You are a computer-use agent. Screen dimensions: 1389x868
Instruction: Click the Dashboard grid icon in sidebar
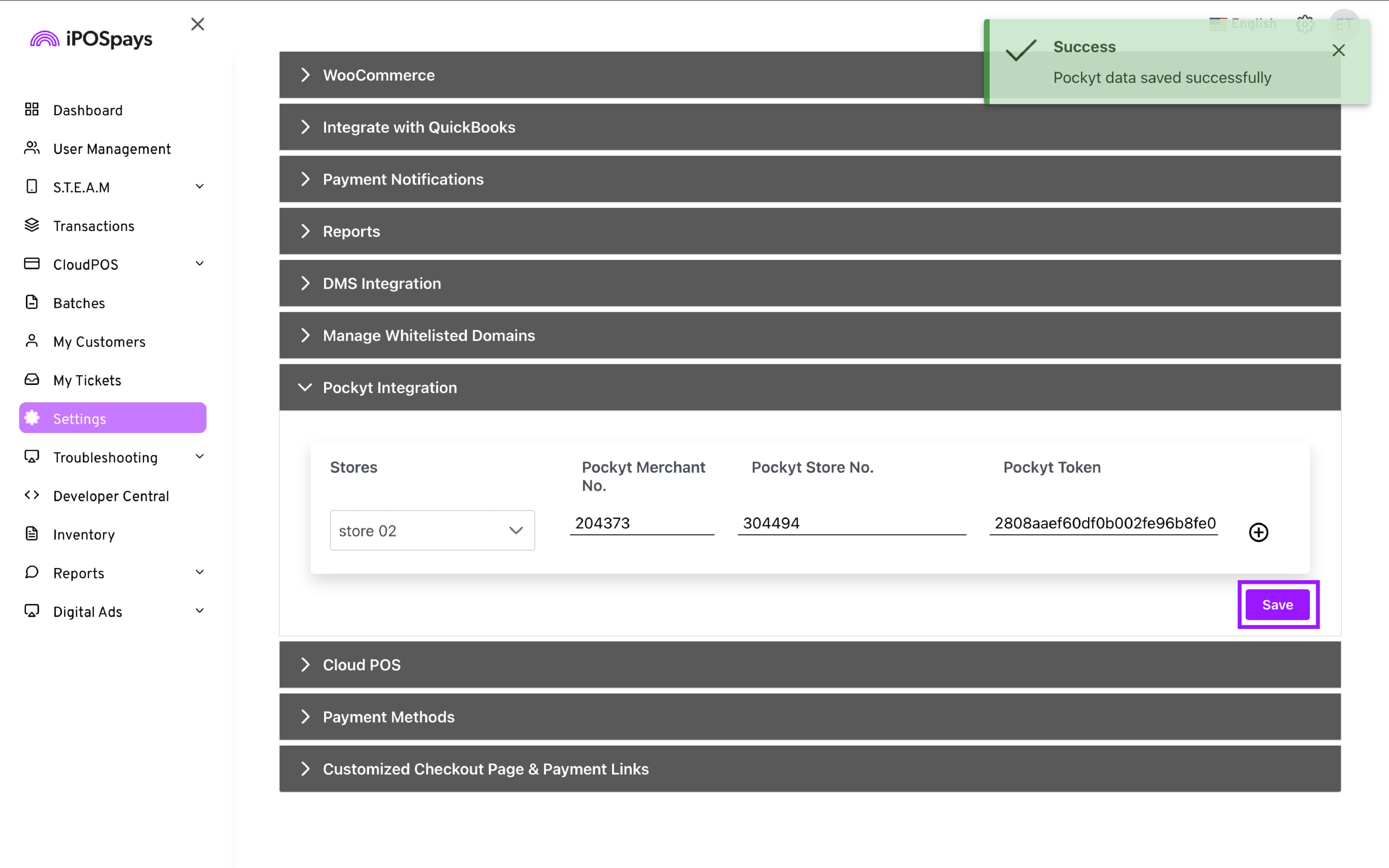click(32, 109)
